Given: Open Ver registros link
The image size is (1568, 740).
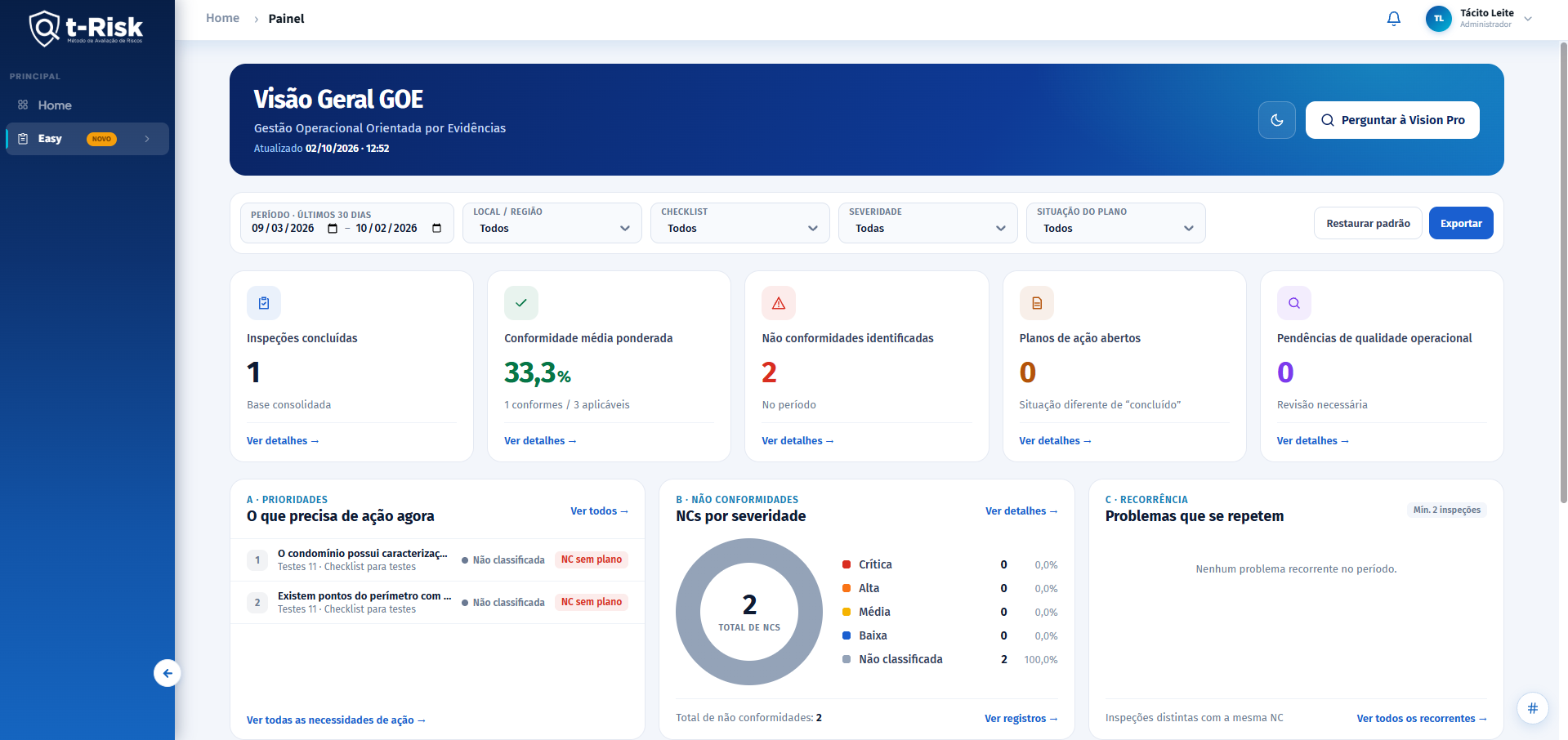Looking at the screenshot, I should [x=1021, y=719].
